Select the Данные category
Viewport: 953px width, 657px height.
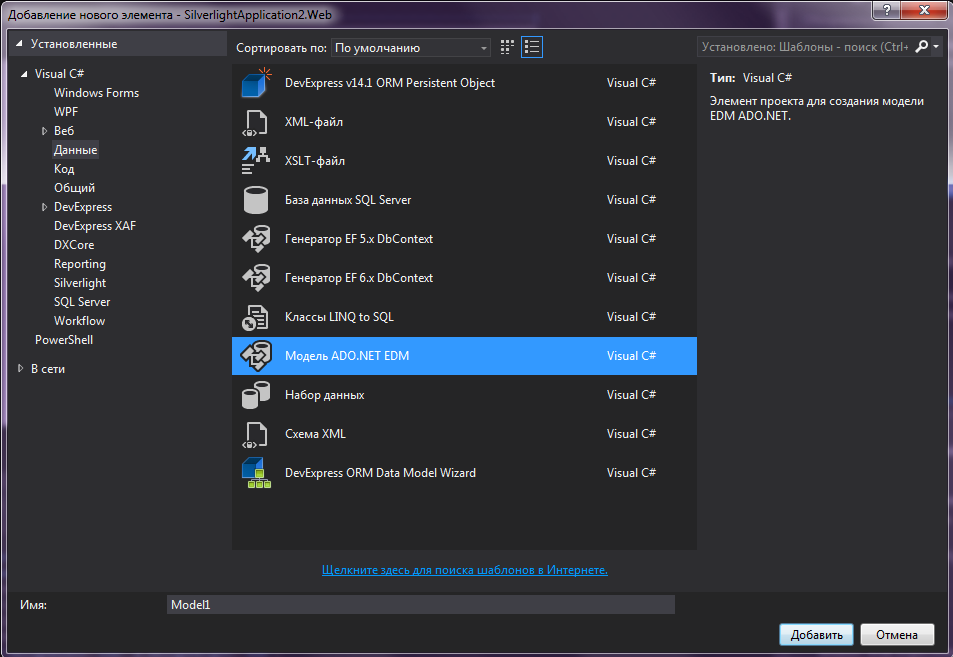pyautogui.click(x=75, y=150)
